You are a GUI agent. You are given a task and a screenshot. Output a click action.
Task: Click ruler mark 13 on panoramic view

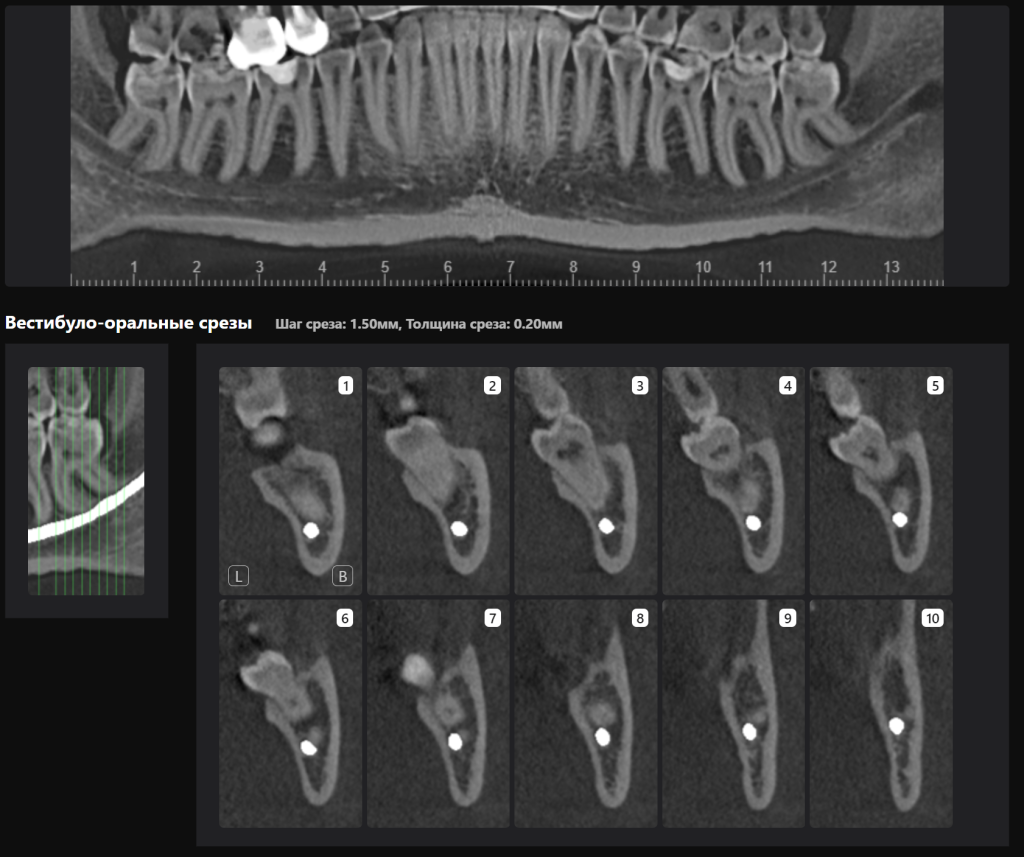point(891,267)
